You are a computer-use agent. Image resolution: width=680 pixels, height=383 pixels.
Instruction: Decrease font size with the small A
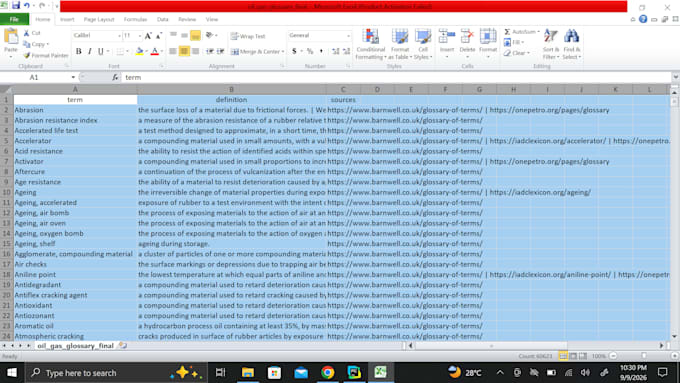(x=159, y=36)
